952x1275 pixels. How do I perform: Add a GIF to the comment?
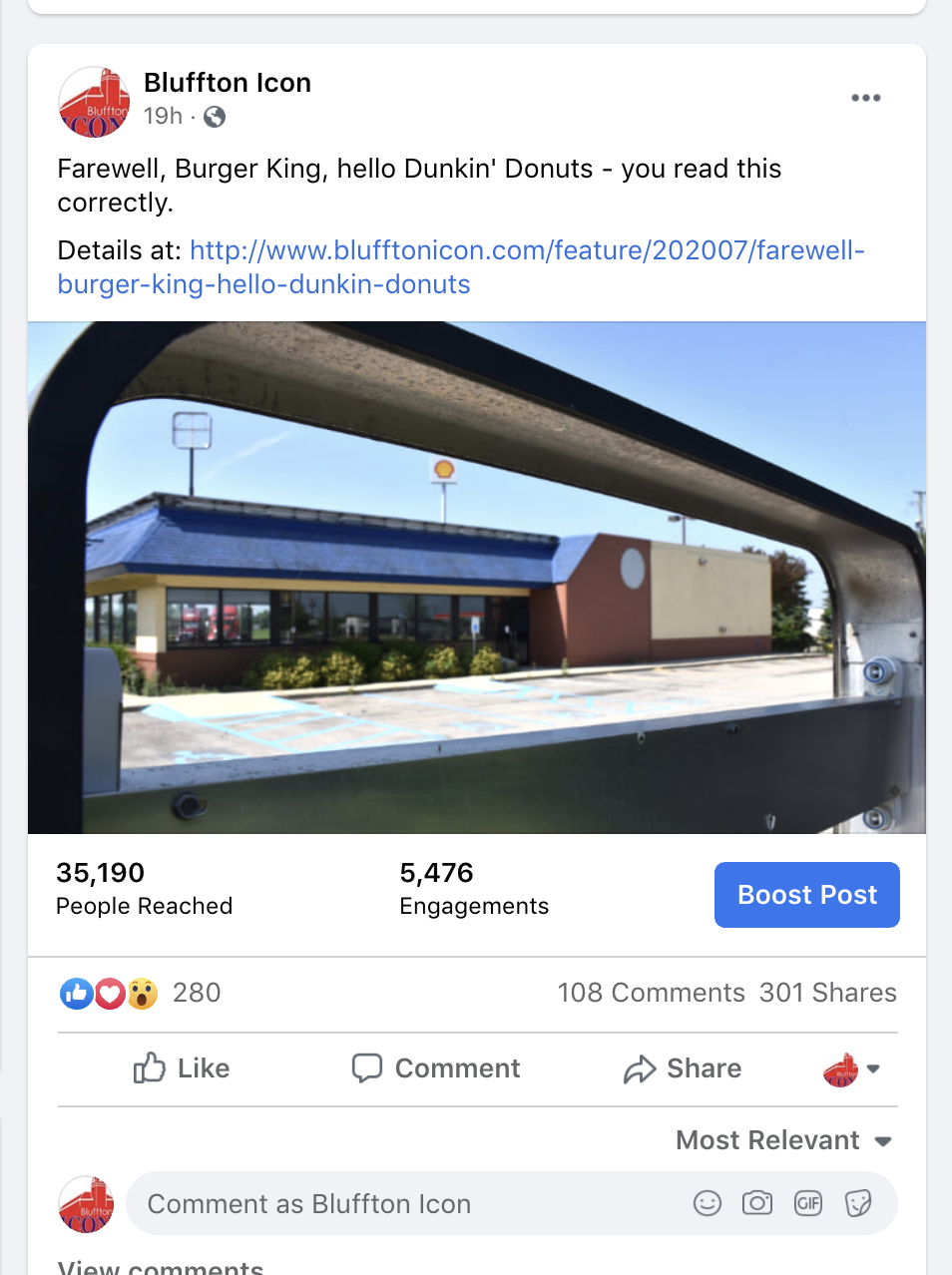click(x=808, y=1203)
